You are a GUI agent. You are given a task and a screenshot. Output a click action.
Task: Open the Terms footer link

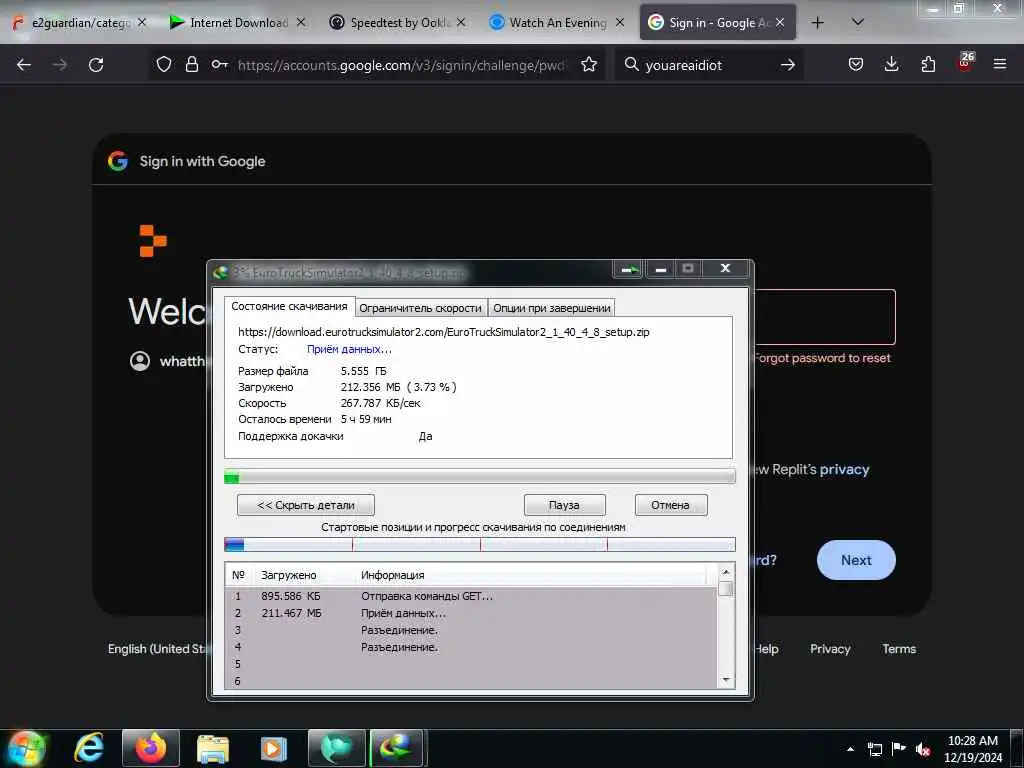(899, 648)
